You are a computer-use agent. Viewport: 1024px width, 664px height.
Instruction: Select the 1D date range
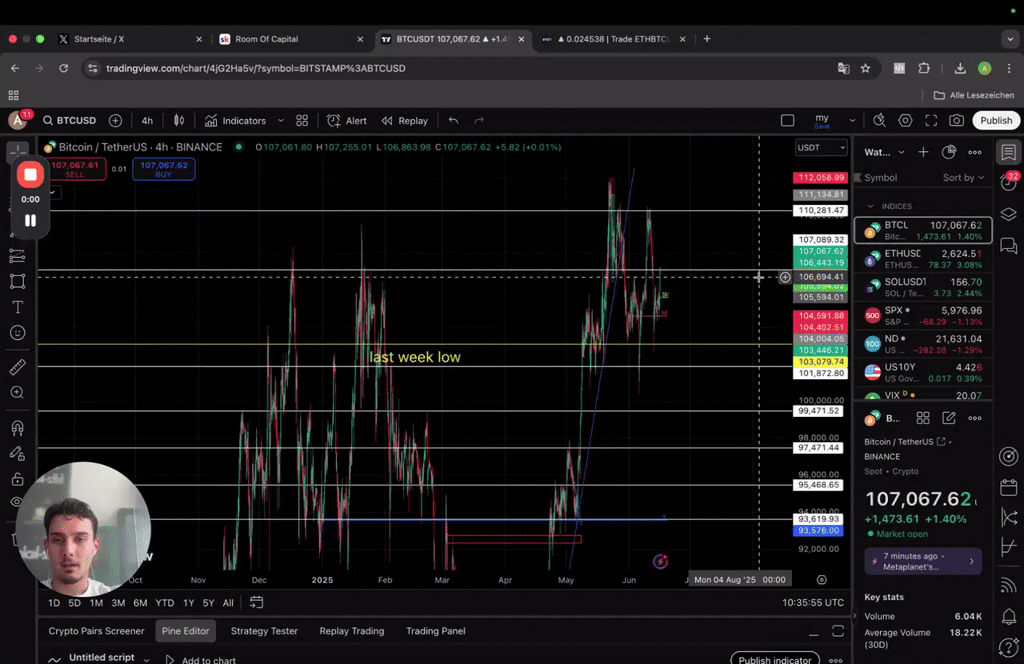[54, 603]
